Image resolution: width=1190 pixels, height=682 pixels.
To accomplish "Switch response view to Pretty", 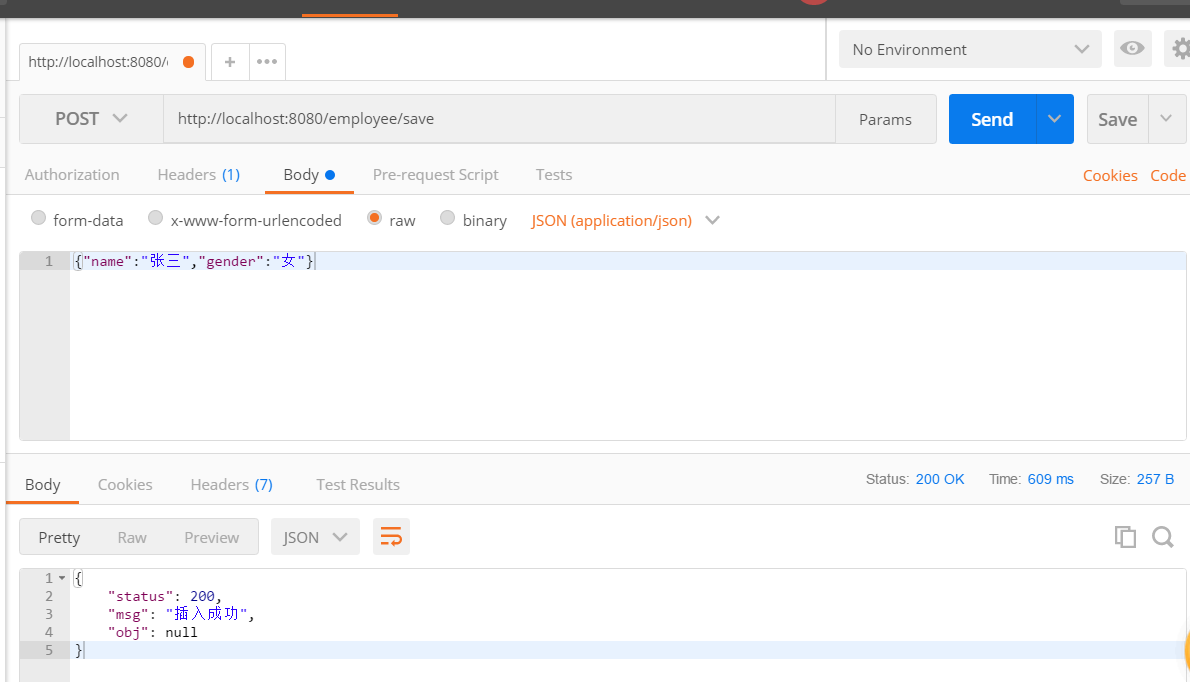I will point(59,537).
